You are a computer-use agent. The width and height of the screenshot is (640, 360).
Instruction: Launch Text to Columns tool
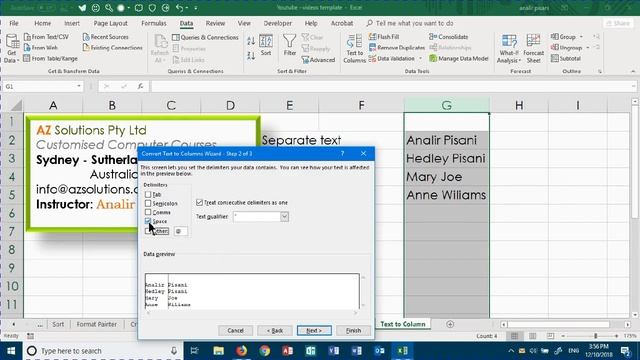coord(354,49)
